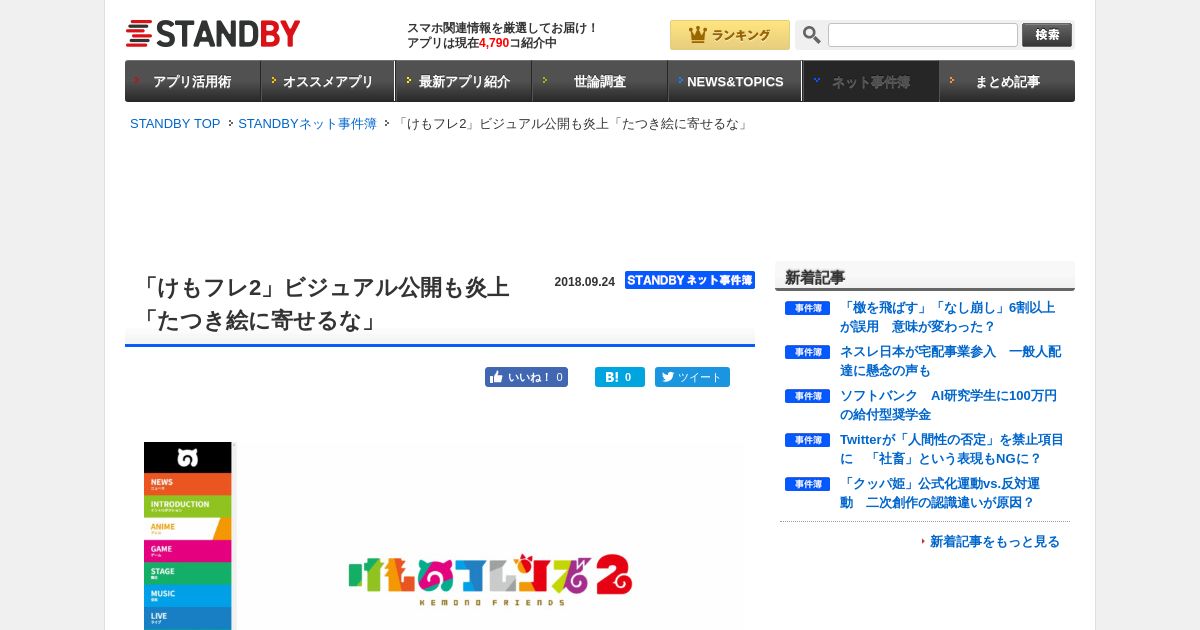This screenshot has width=1200, height=630.
Task: Focus the site search input field
Action: pos(923,35)
